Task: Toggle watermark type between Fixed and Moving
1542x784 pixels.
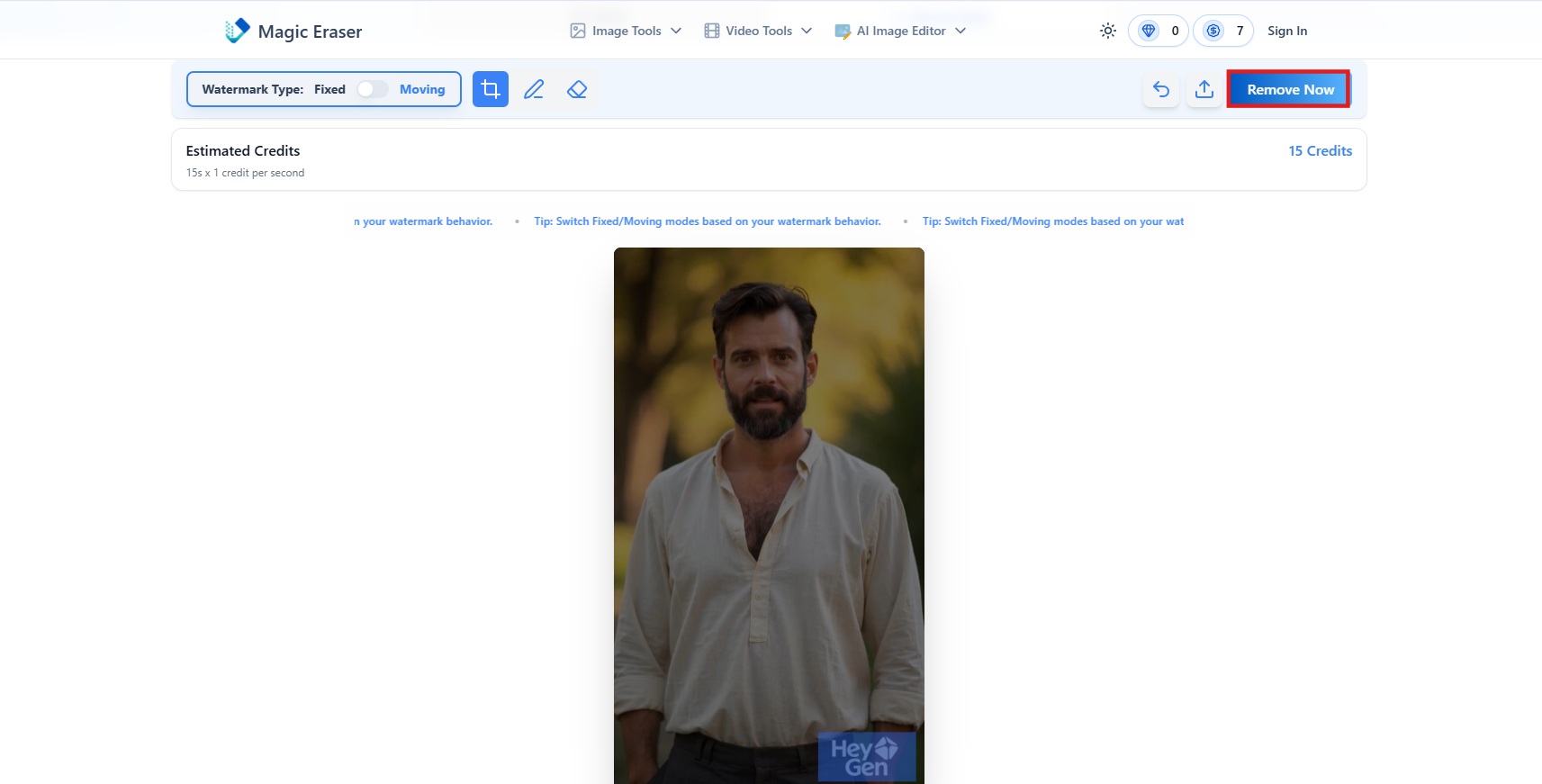Action: point(373,89)
